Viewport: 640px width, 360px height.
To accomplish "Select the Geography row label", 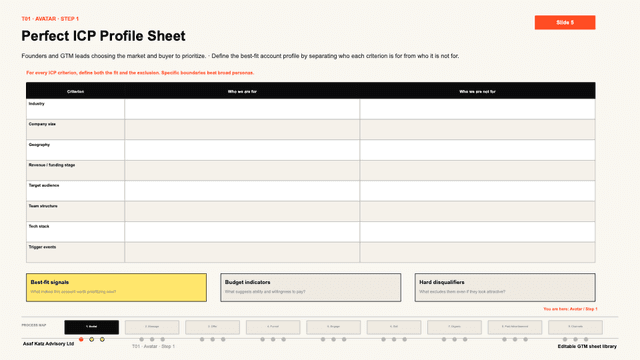I will [x=39, y=144].
